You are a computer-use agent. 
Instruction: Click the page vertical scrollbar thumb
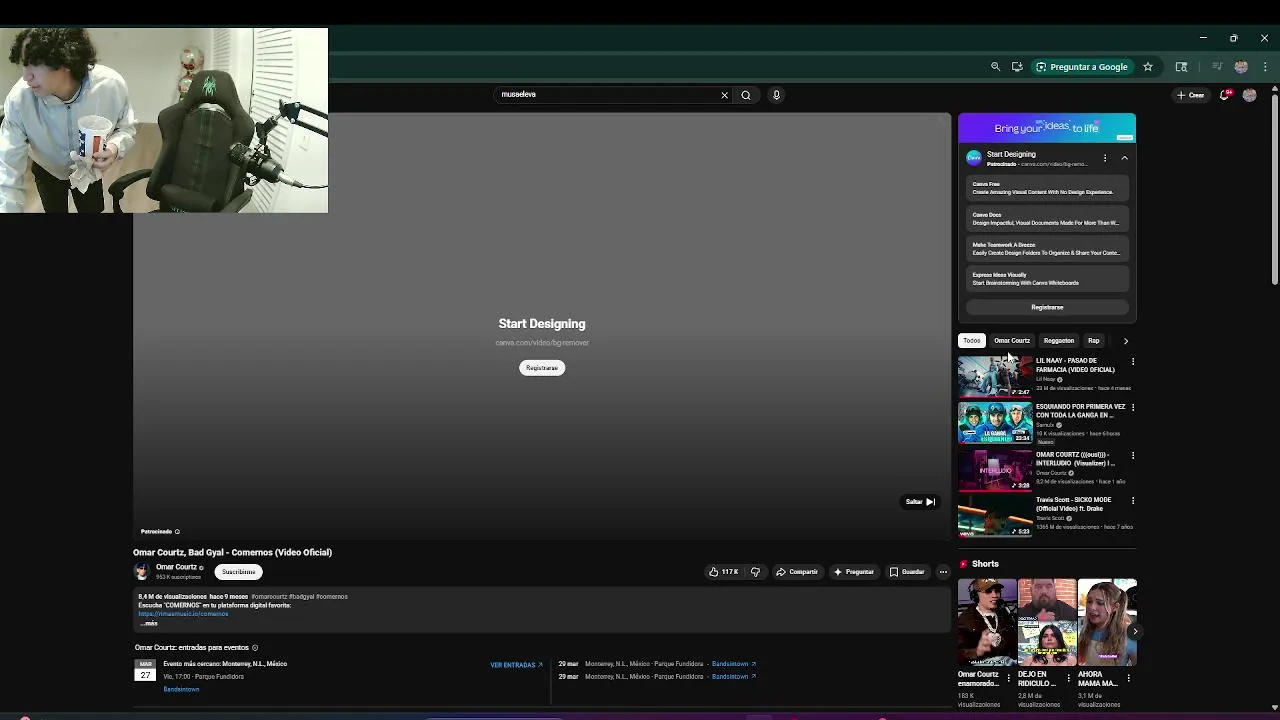coord(1275,189)
